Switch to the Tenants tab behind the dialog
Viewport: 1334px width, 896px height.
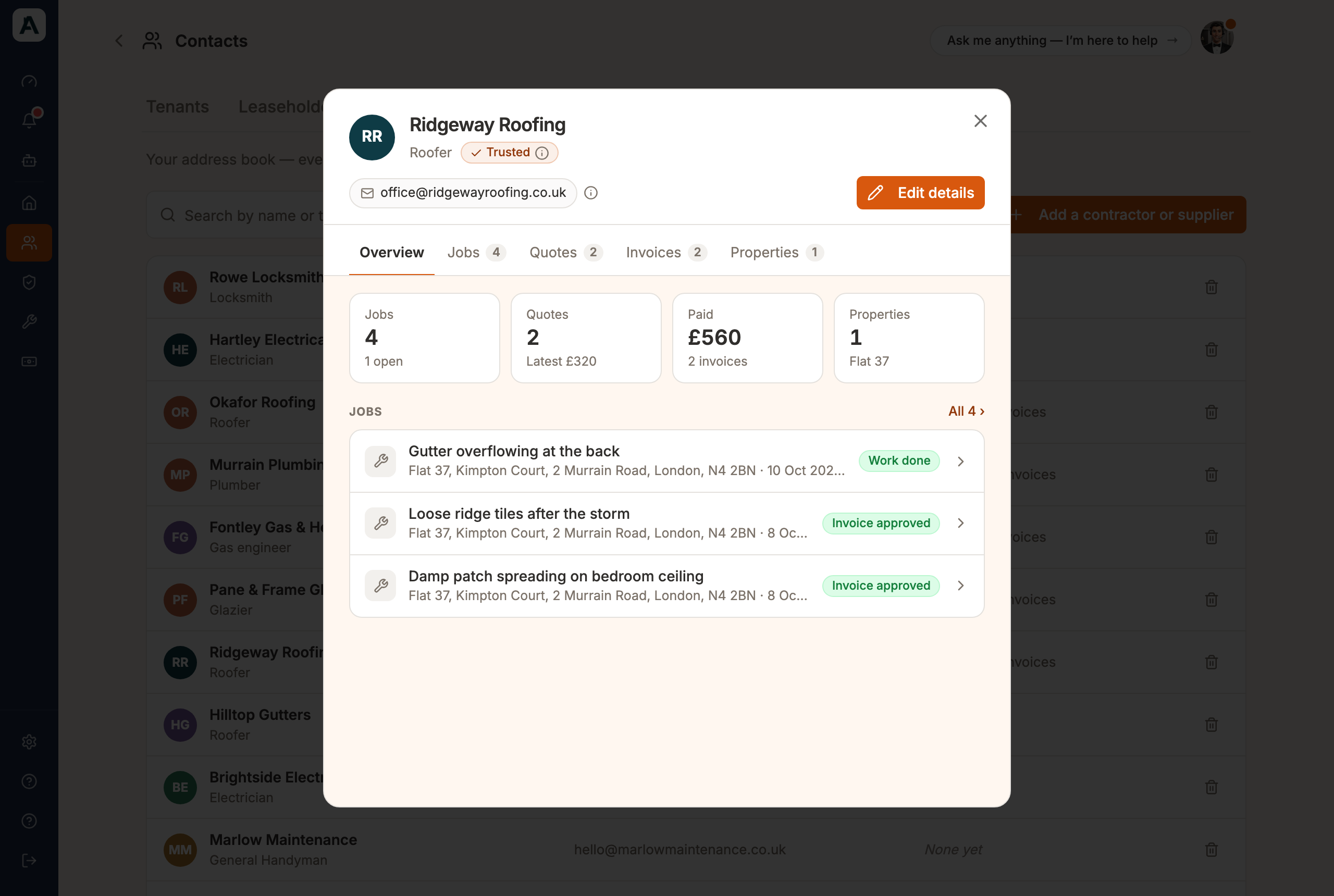point(178,107)
